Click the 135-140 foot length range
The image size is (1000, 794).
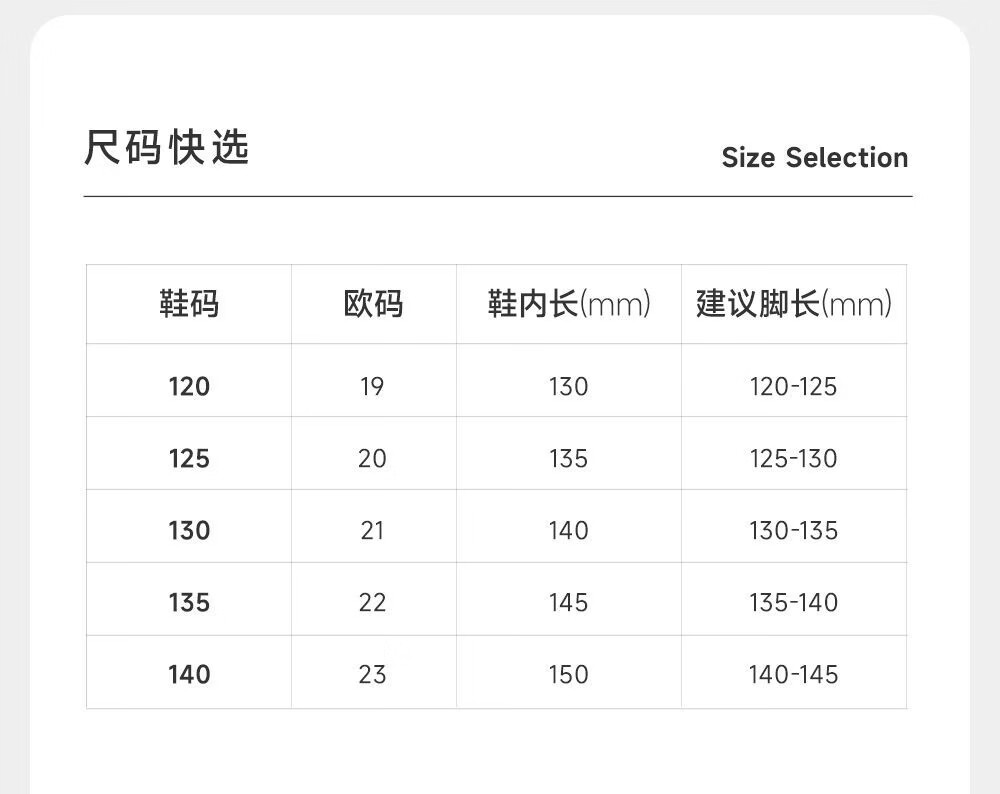pos(793,603)
